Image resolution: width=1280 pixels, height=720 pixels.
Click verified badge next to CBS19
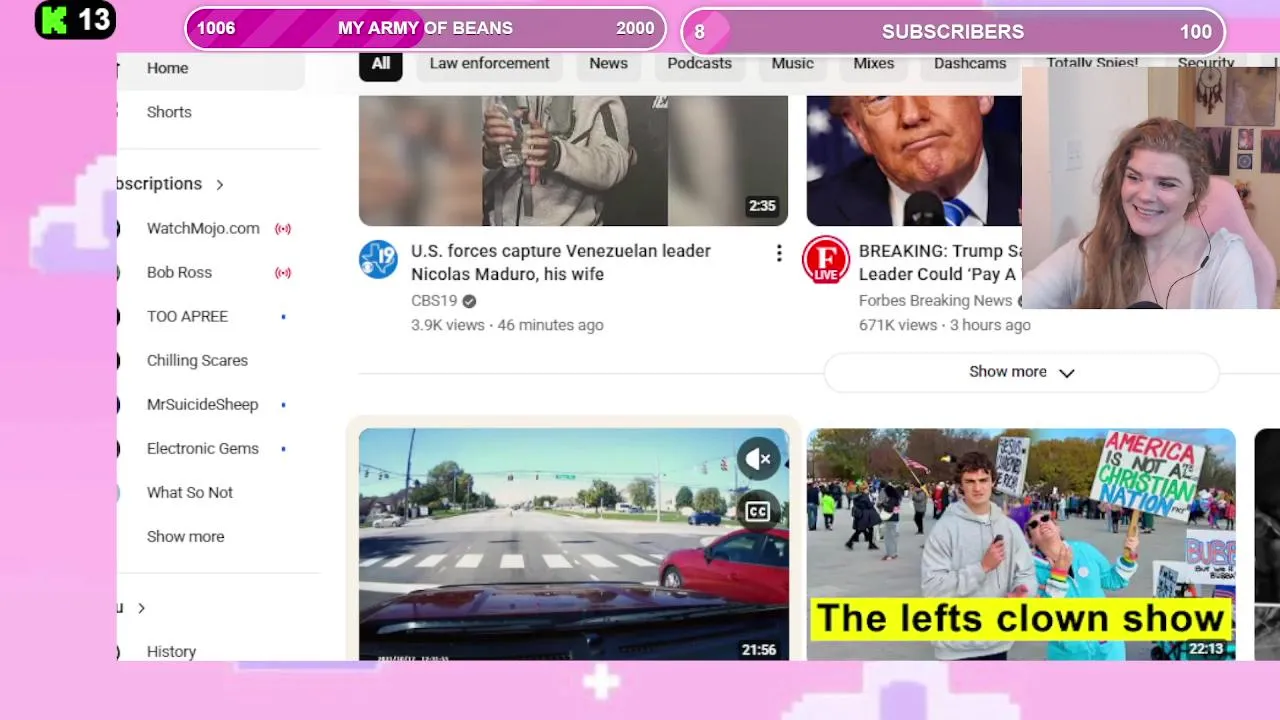pos(469,301)
